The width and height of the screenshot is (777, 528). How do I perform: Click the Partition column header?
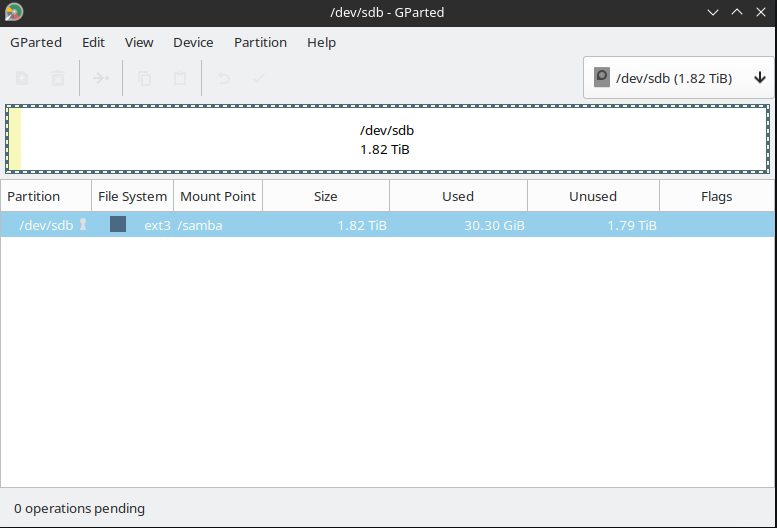(x=46, y=196)
